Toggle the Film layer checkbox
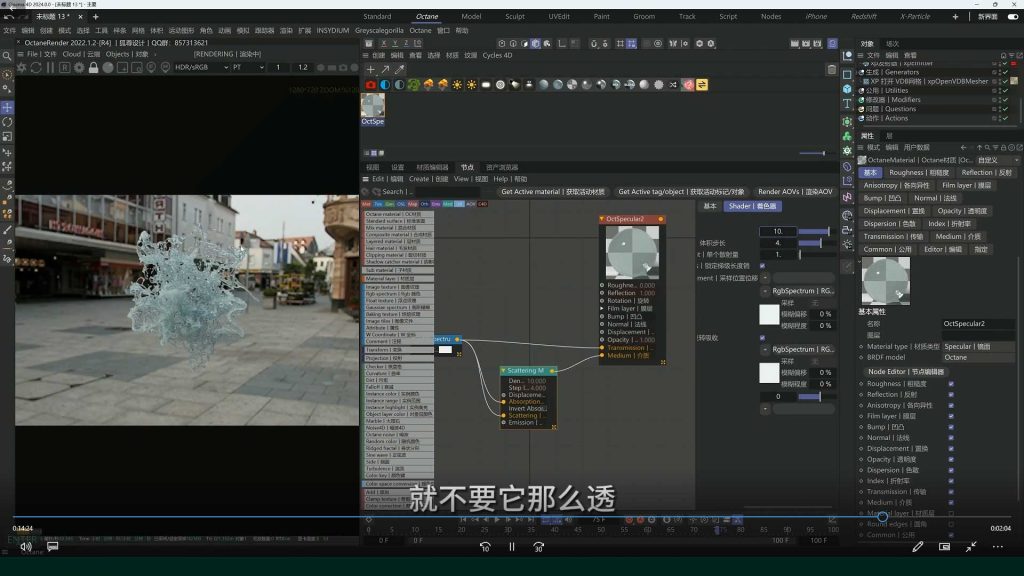 pyautogui.click(x=950, y=416)
